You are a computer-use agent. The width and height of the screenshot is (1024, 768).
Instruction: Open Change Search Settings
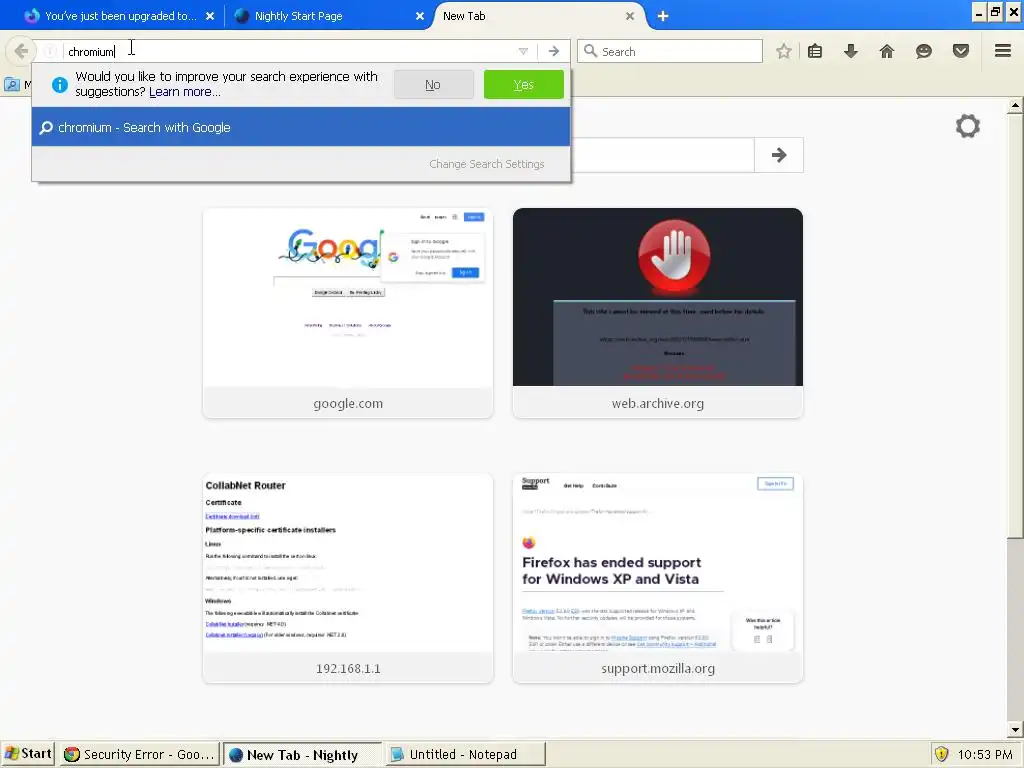[487, 164]
